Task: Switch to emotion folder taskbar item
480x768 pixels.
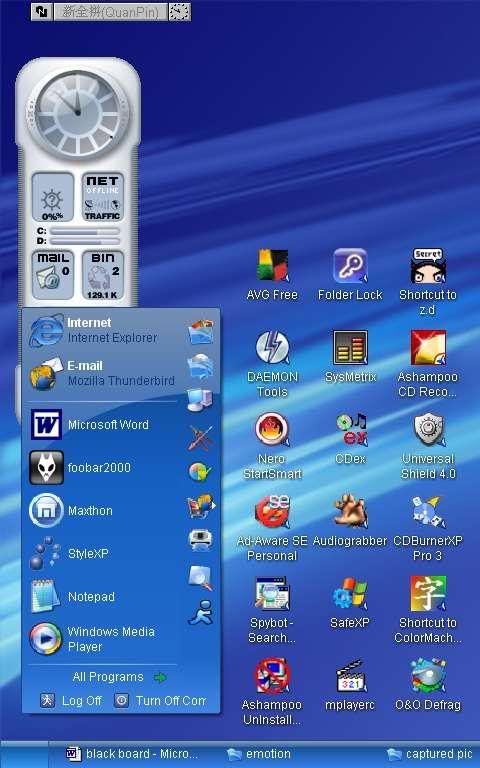Action: [x=259, y=754]
